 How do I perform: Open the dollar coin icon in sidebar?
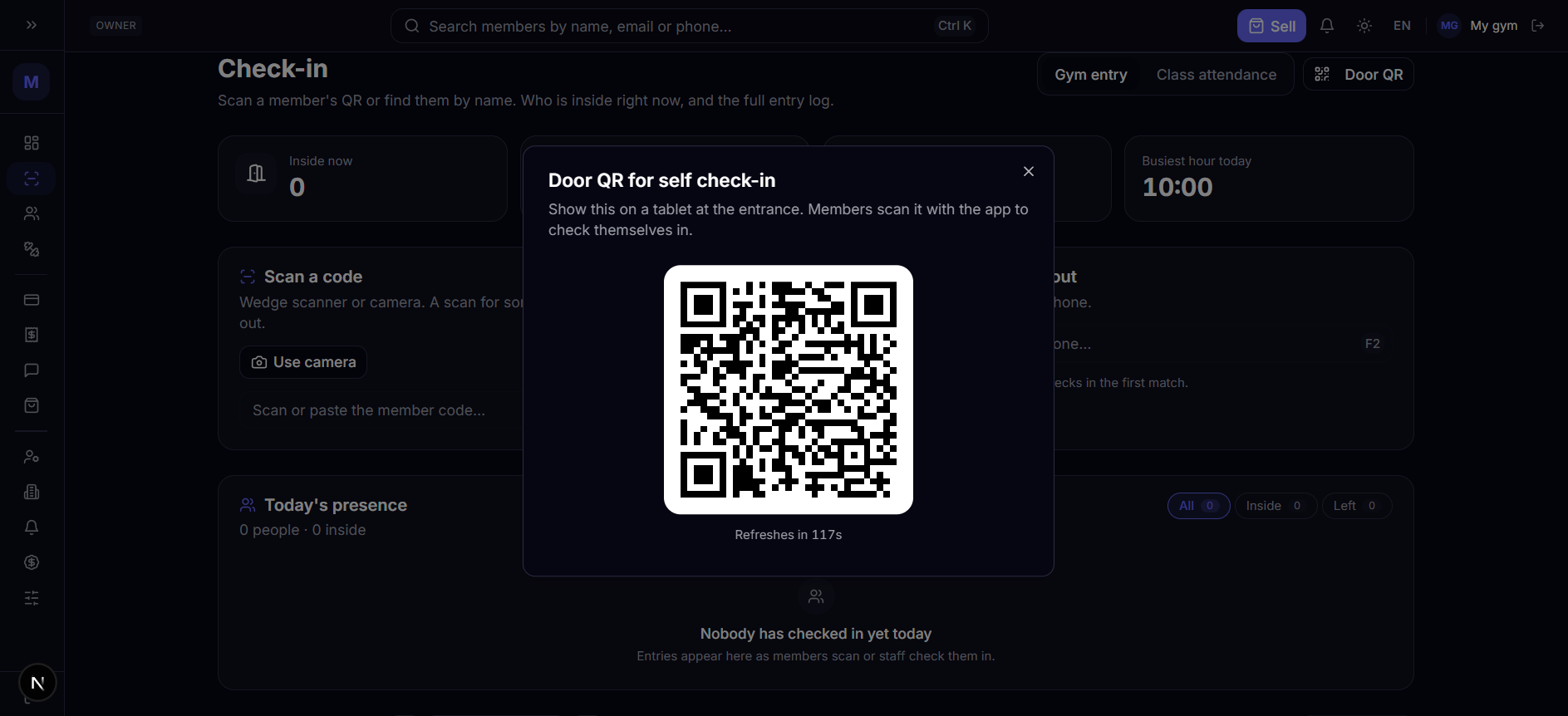(x=32, y=562)
